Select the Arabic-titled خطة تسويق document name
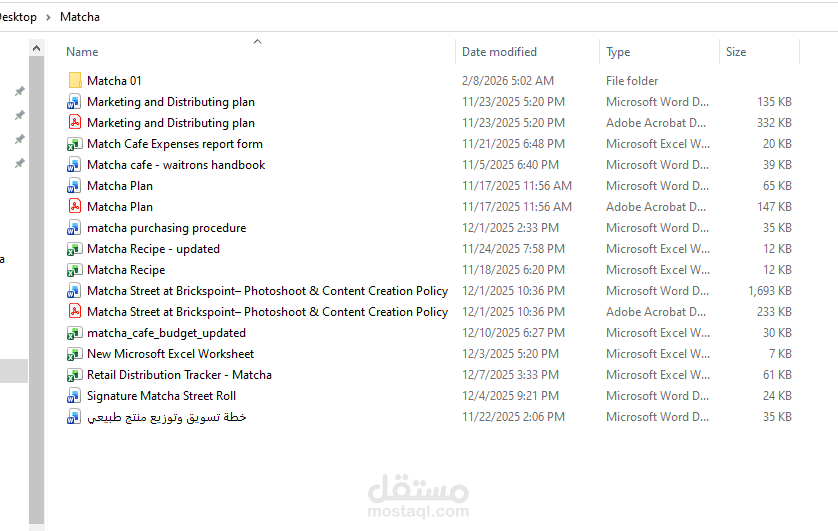 coord(167,417)
